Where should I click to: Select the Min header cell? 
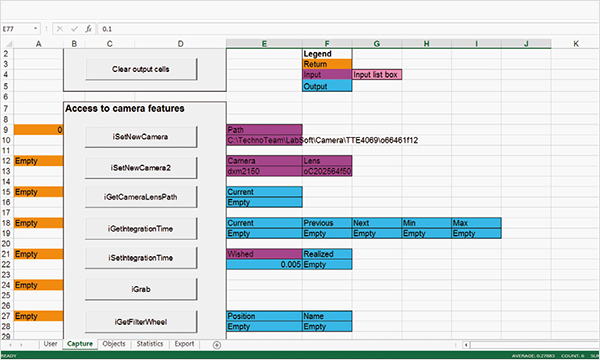pos(427,223)
